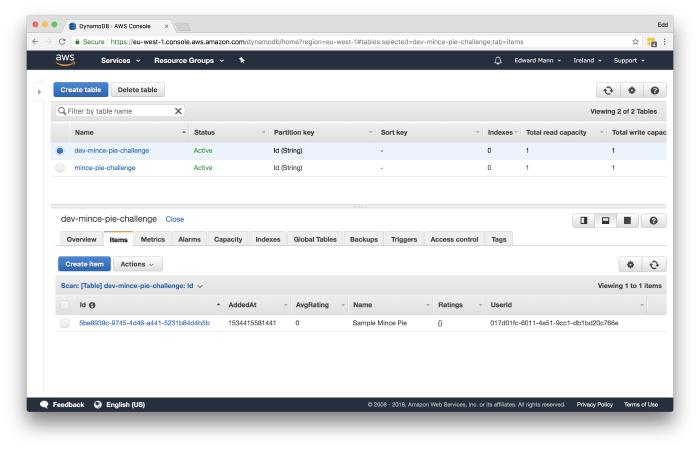Switch to the Tags tab

click(499, 239)
